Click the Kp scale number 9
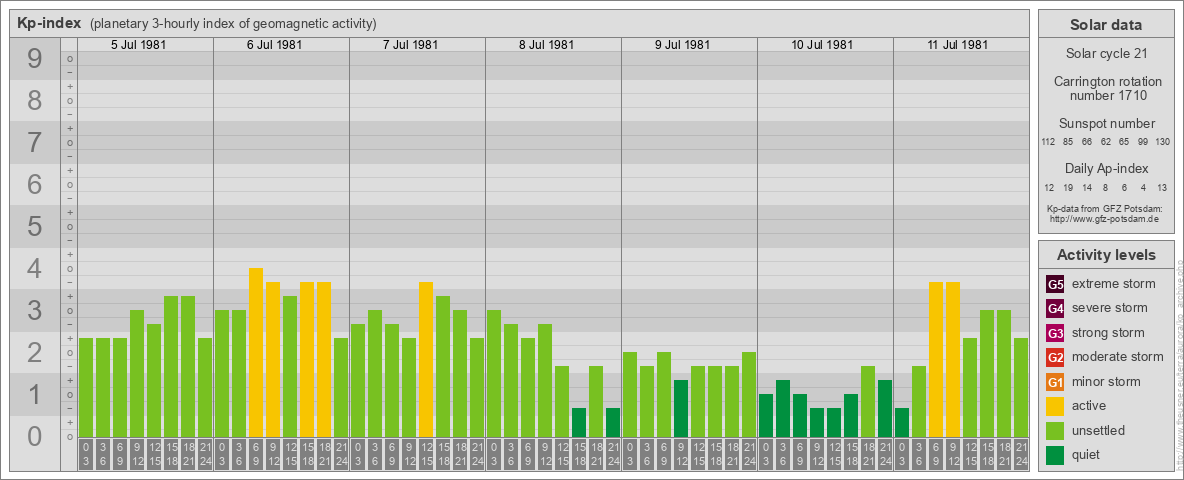The width and height of the screenshot is (1184, 480). coord(34,59)
